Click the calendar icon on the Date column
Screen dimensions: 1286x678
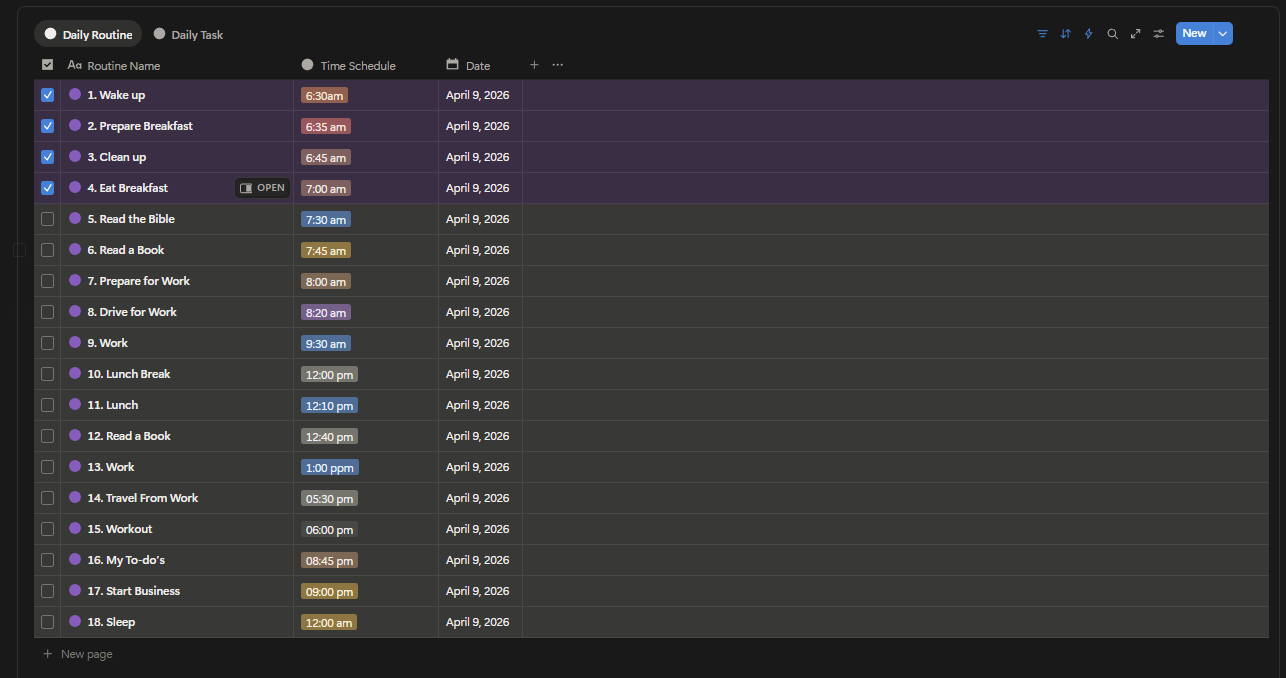452,65
